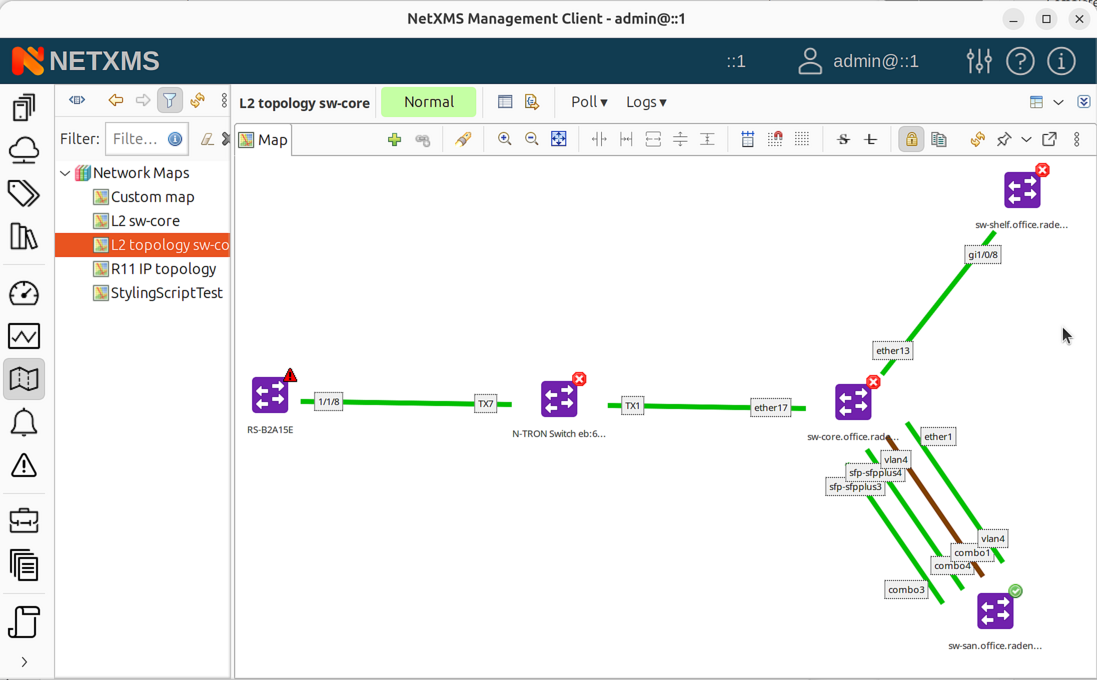The width and height of the screenshot is (1097, 680).
Task: Open the Logs dropdown menu
Action: coord(646,102)
